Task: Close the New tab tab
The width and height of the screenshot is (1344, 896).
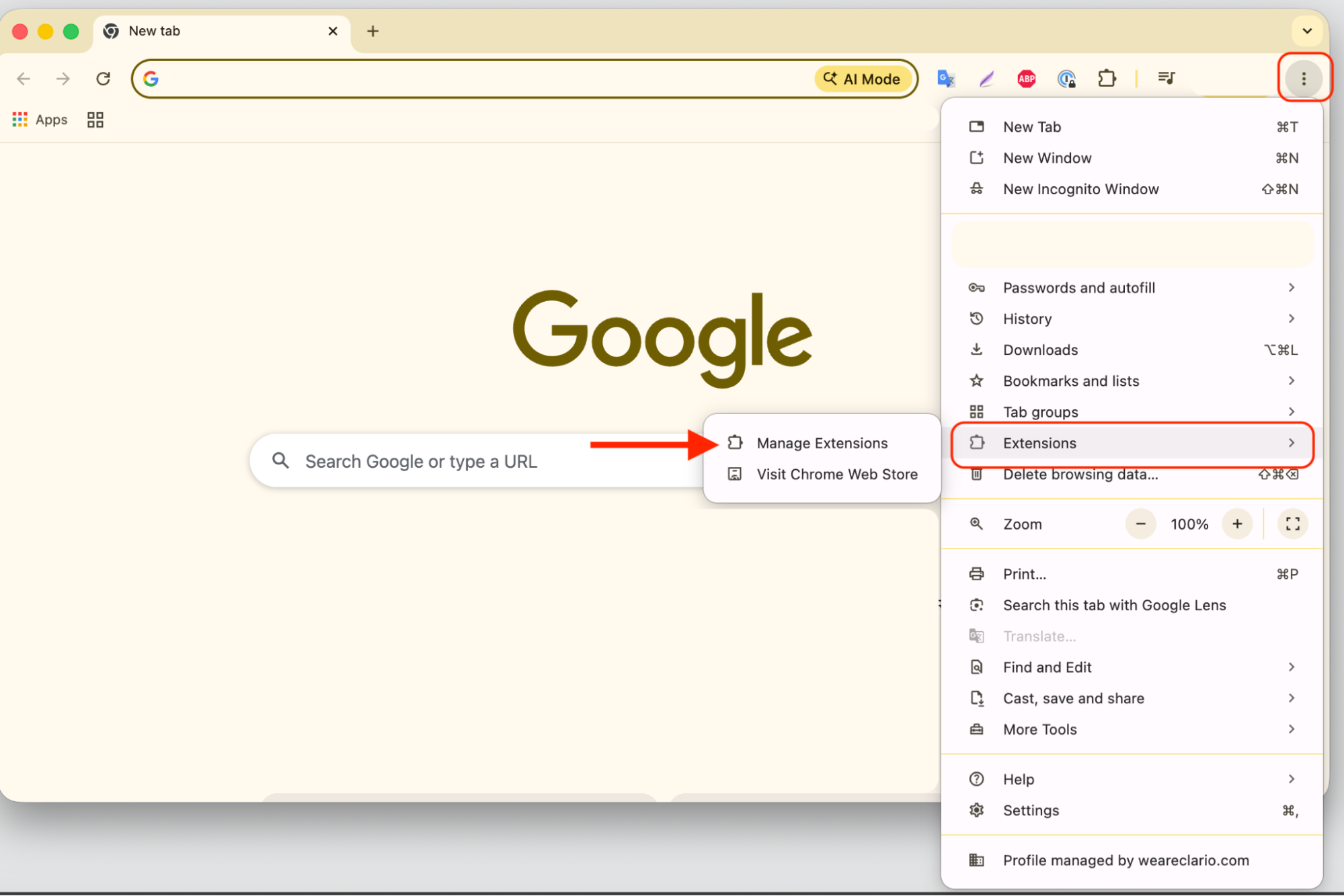Action: [333, 31]
